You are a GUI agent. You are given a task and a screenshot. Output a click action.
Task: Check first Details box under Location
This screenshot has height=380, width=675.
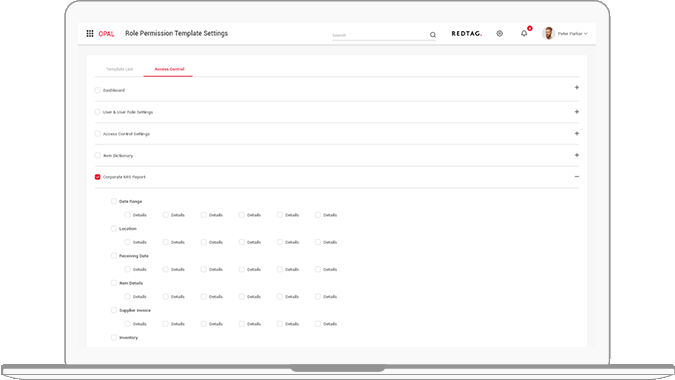click(x=127, y=242)
